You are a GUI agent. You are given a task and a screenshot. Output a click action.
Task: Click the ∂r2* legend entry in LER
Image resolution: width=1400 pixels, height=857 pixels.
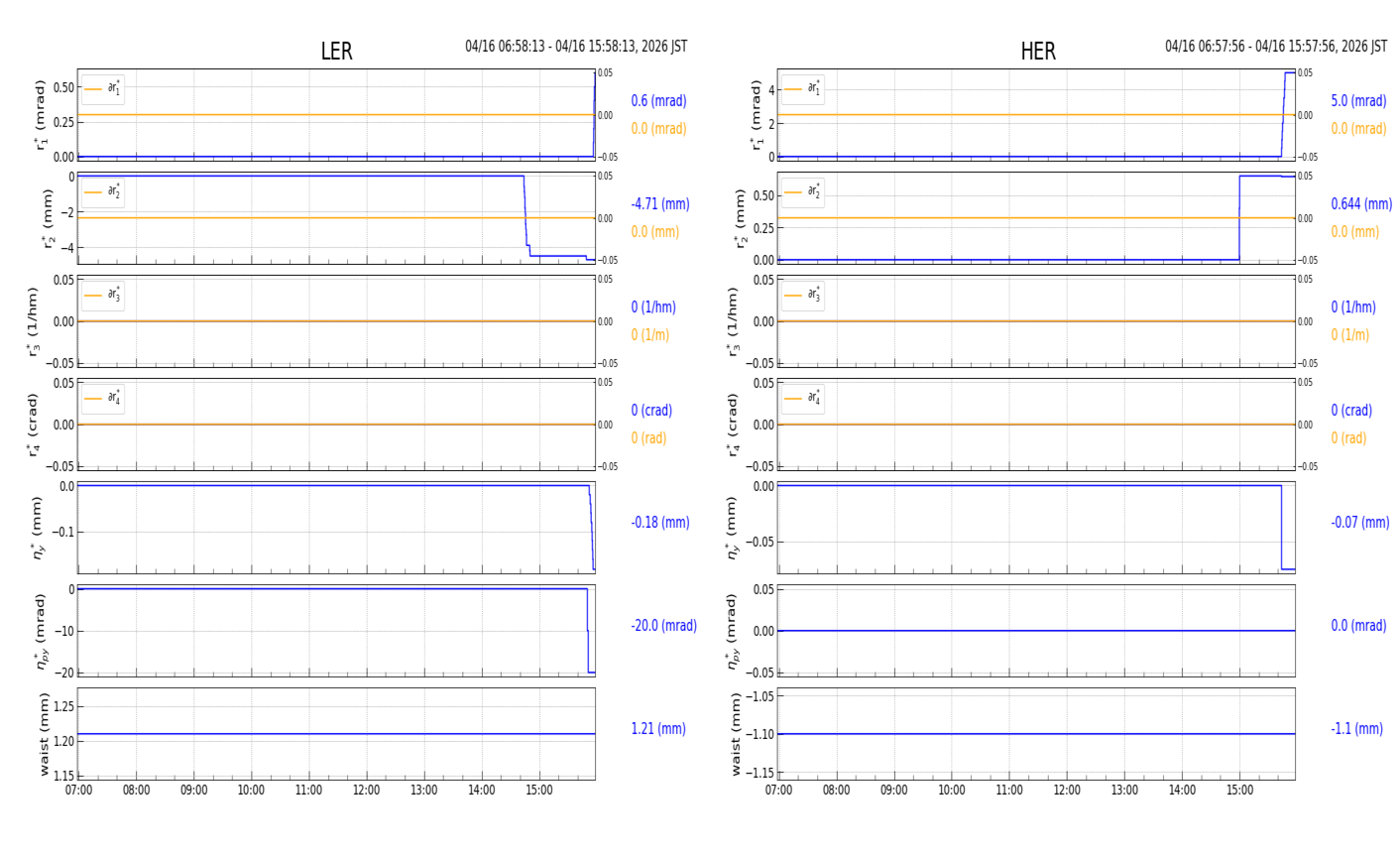pyautogui.click(x=103, y=192)
